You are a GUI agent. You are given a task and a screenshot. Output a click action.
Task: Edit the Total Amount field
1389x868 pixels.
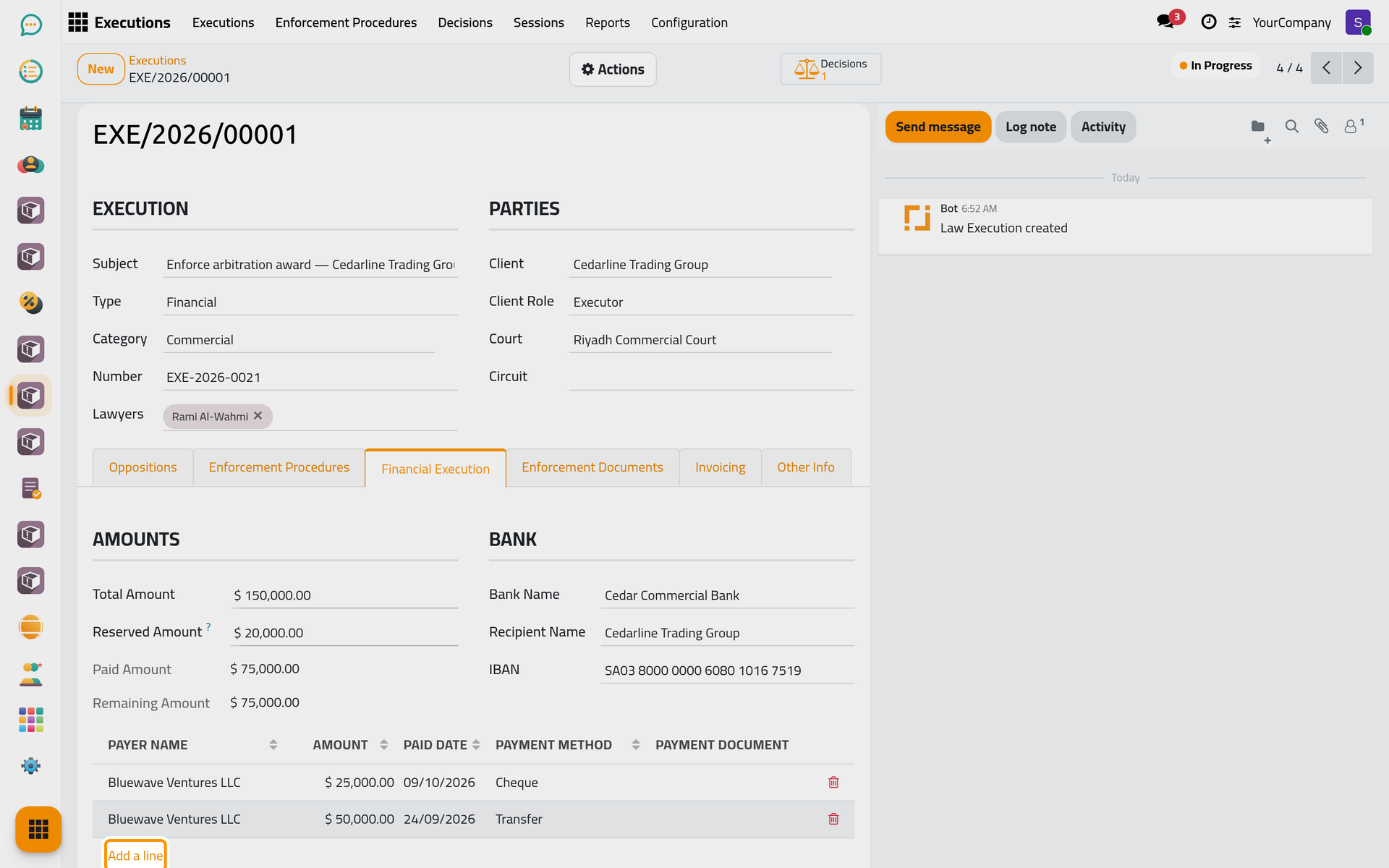pyautogui.click(x=344, y=595)
